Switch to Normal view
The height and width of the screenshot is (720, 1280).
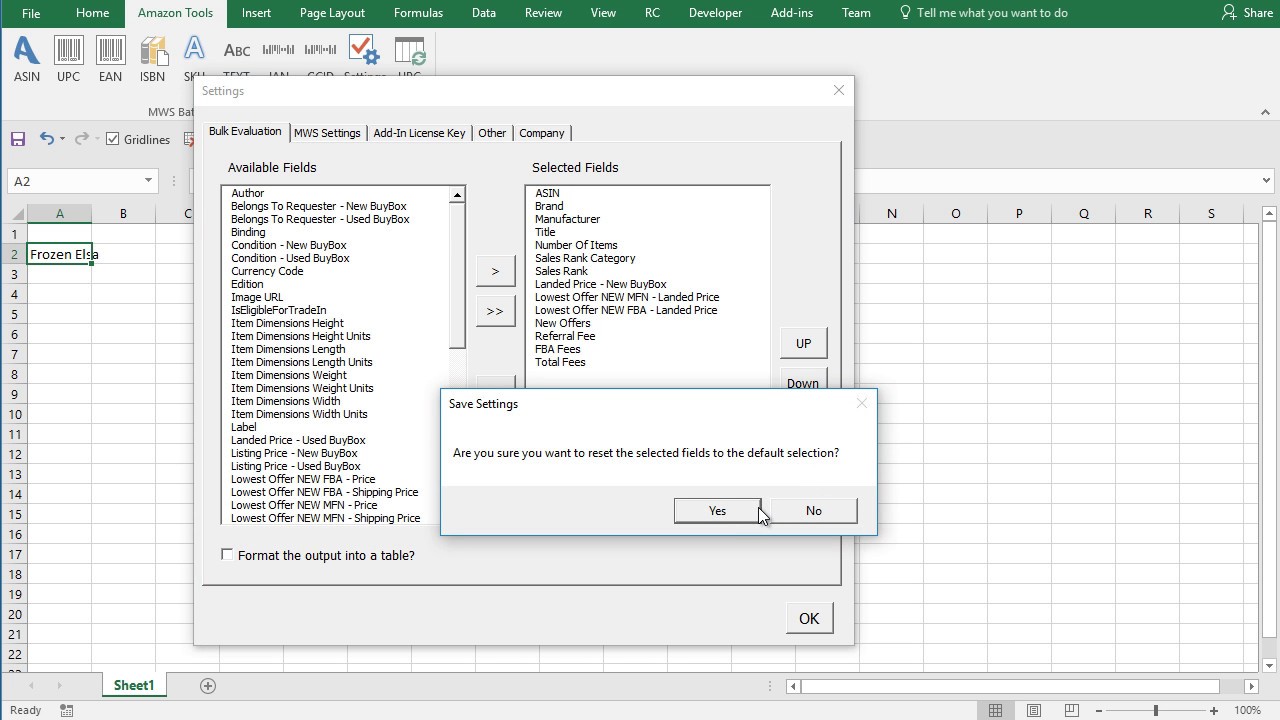pos(995,710)
